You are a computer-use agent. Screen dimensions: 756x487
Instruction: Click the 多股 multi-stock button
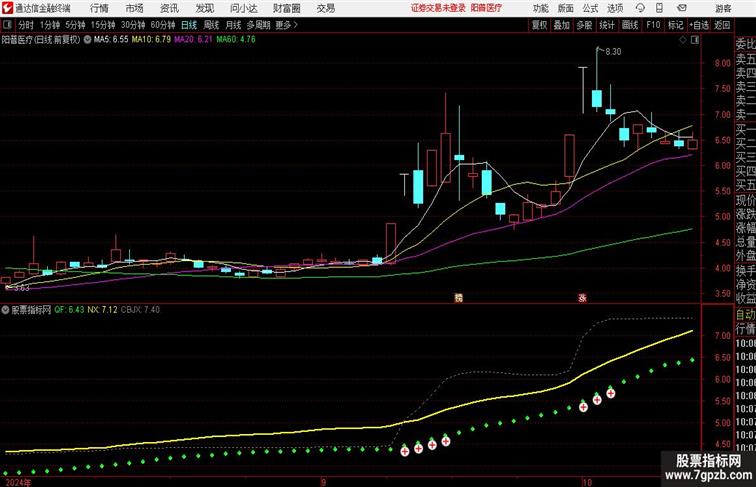584,25
